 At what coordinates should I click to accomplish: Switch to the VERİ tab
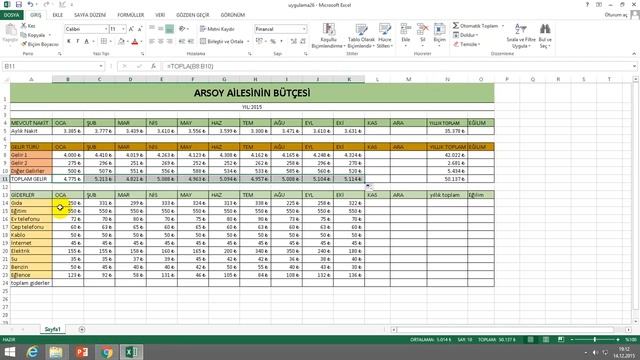160,15
